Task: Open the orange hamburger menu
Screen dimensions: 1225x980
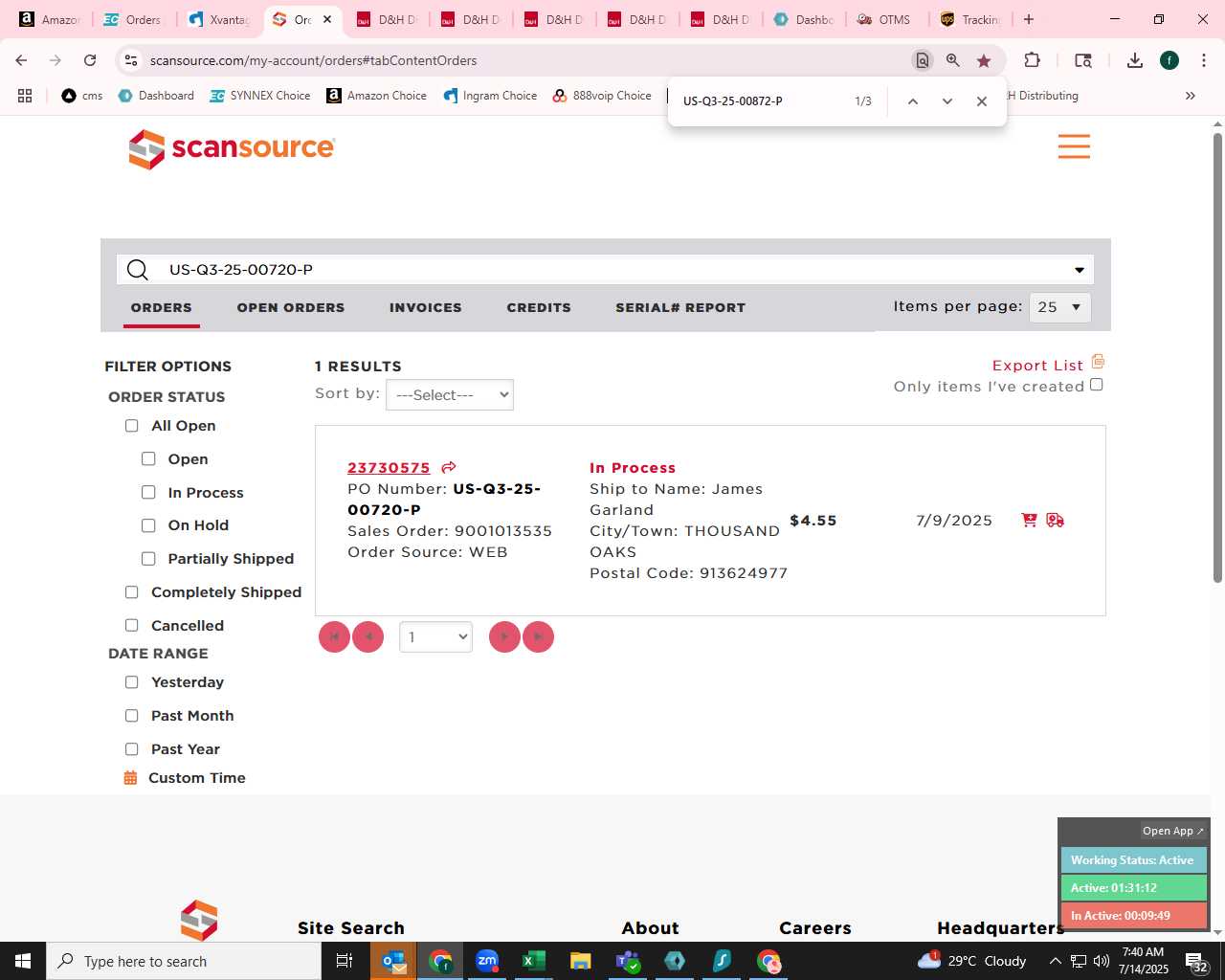Action: point(1074,146)
